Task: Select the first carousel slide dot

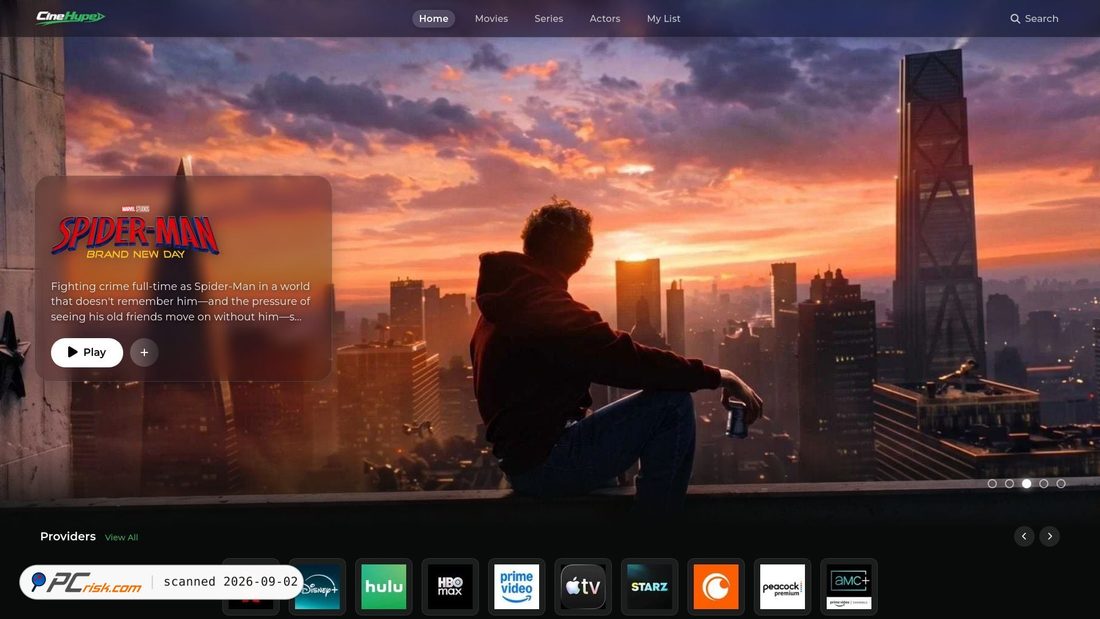Action: point(992,484)
